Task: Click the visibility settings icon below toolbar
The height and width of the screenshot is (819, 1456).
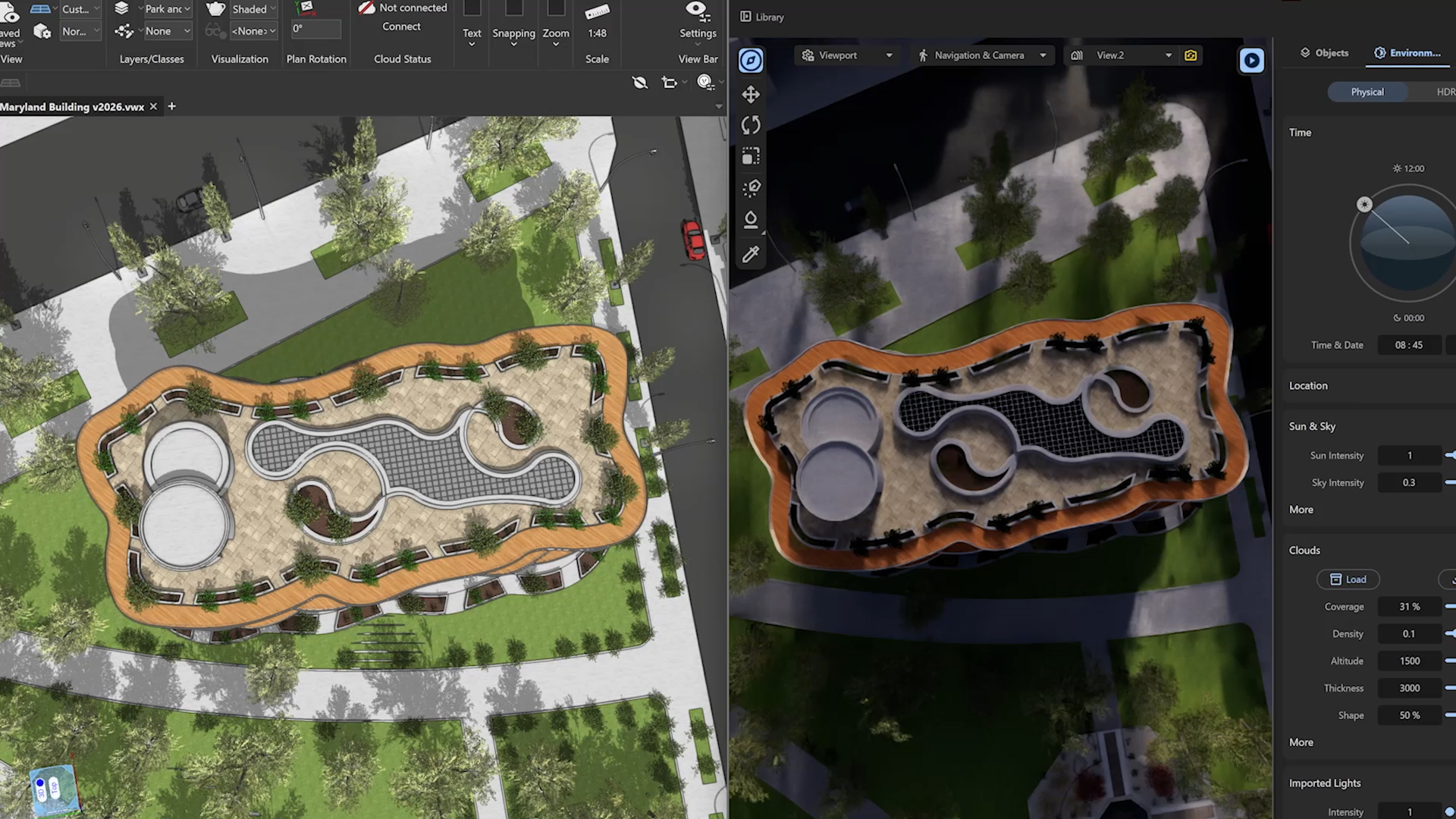Action: [706, 82]
